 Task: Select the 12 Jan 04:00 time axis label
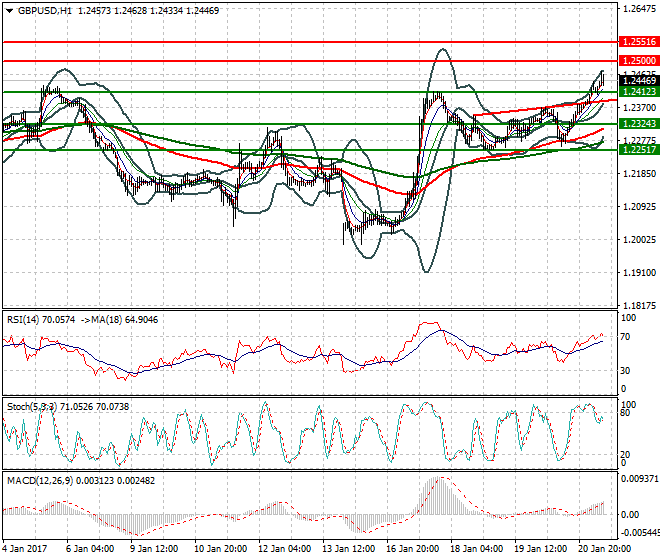click(284, 549)
